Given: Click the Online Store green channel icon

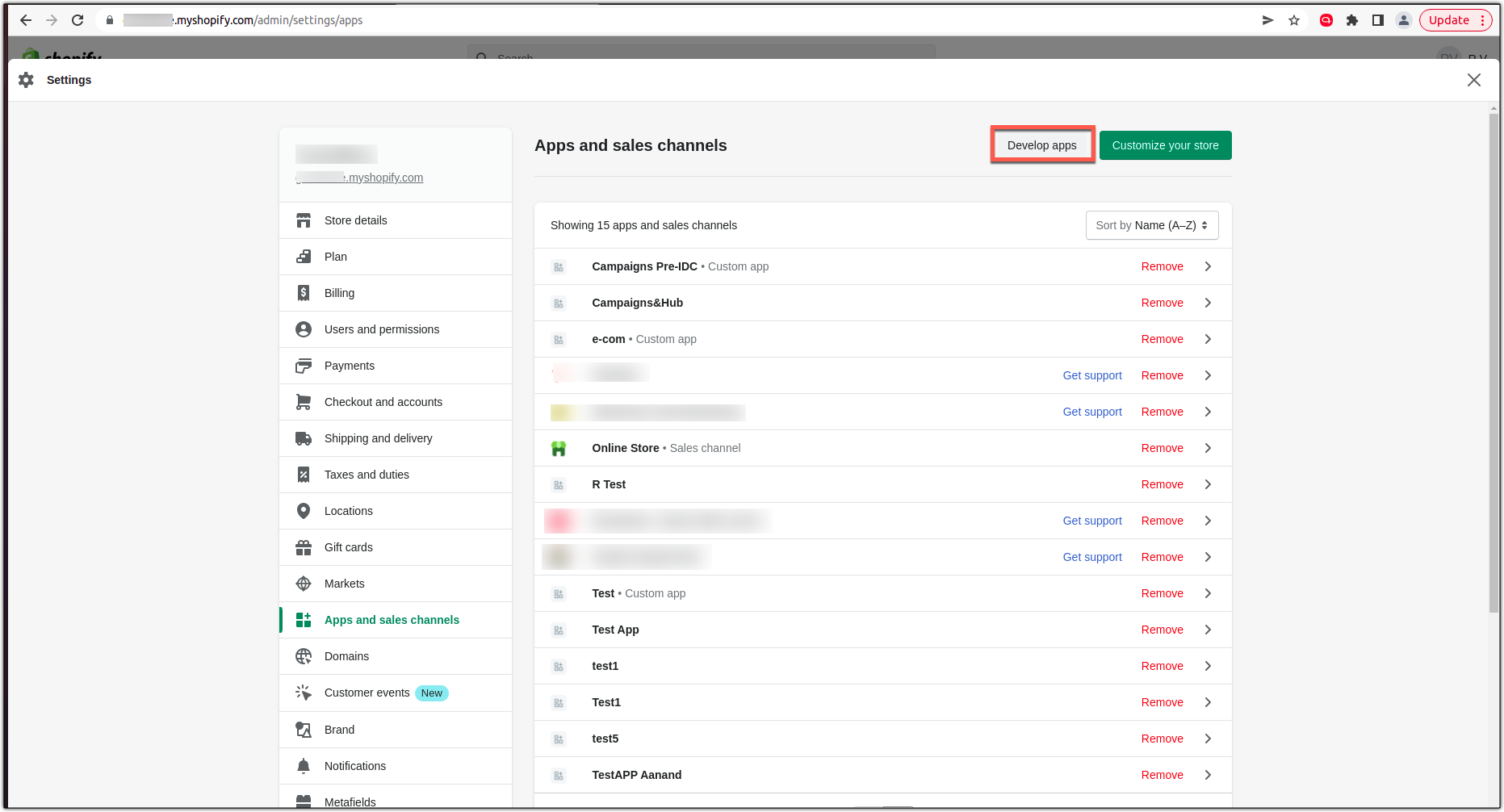Looking at the screenshot, I should (559, 448).
